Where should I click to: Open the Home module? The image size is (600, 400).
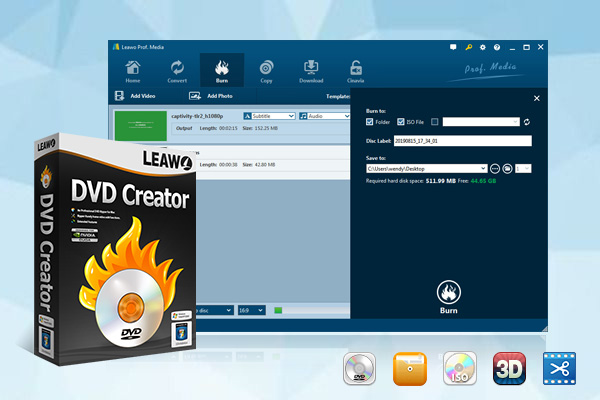point(132,72)
